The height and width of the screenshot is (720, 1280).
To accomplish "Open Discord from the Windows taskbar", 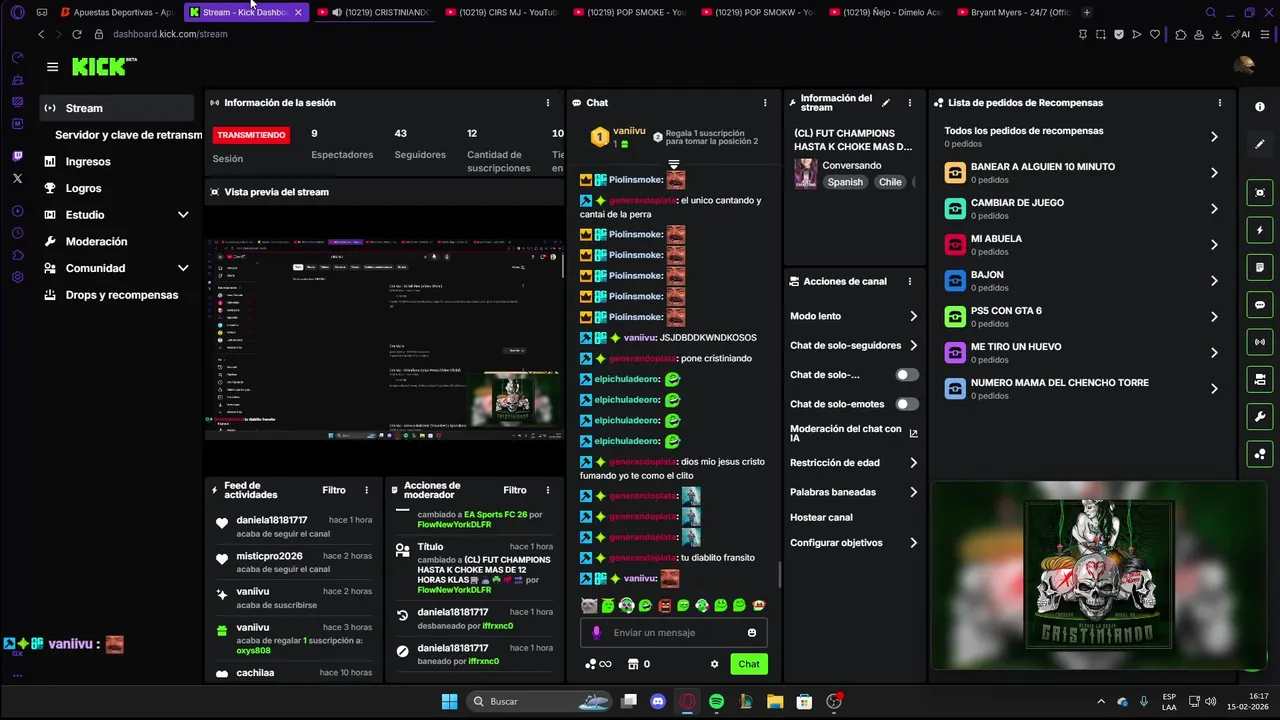I will [x=657, y=702].
